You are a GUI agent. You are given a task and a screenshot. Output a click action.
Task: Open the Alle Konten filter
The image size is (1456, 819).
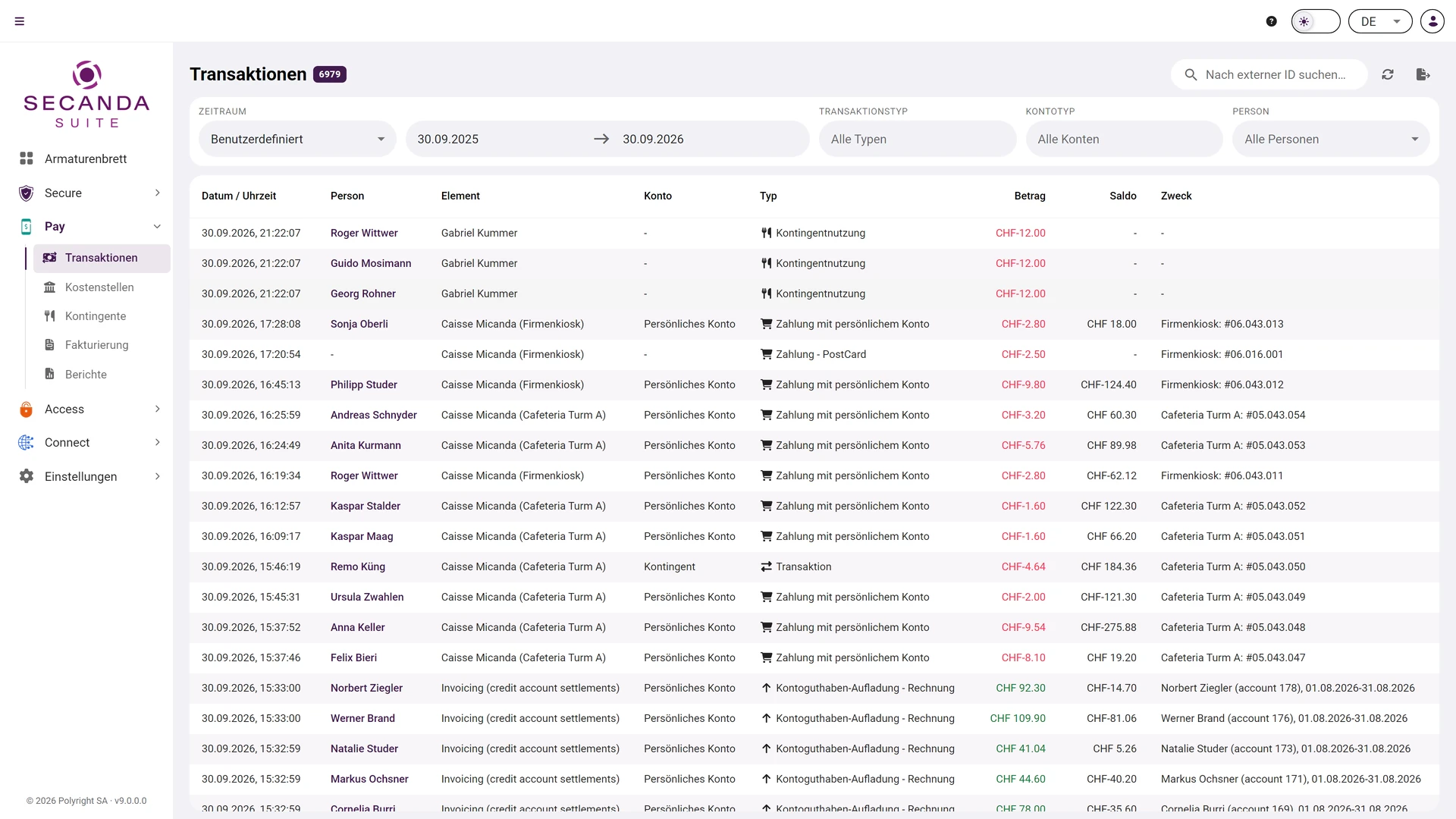pos(1124,139)
